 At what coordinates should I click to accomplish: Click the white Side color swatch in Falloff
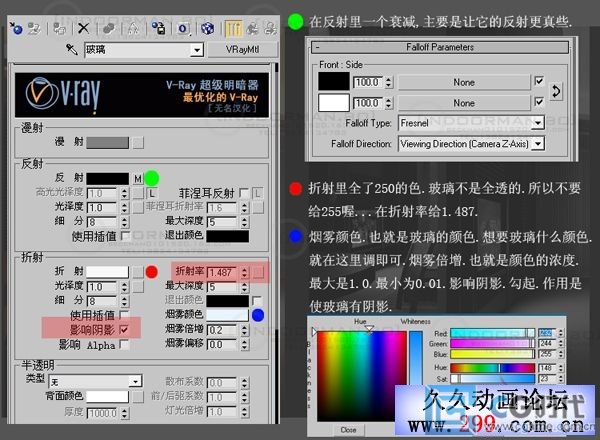click(x=334, y=103)
